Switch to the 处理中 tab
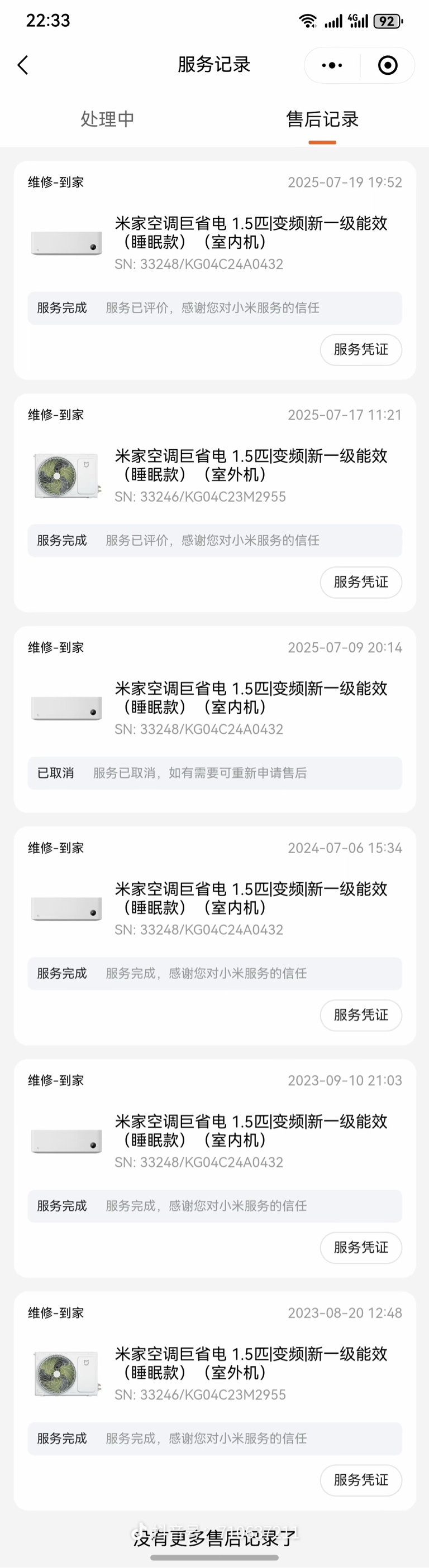The height and width of the screenshot is (1568, 429). click(x=107, y=119)
